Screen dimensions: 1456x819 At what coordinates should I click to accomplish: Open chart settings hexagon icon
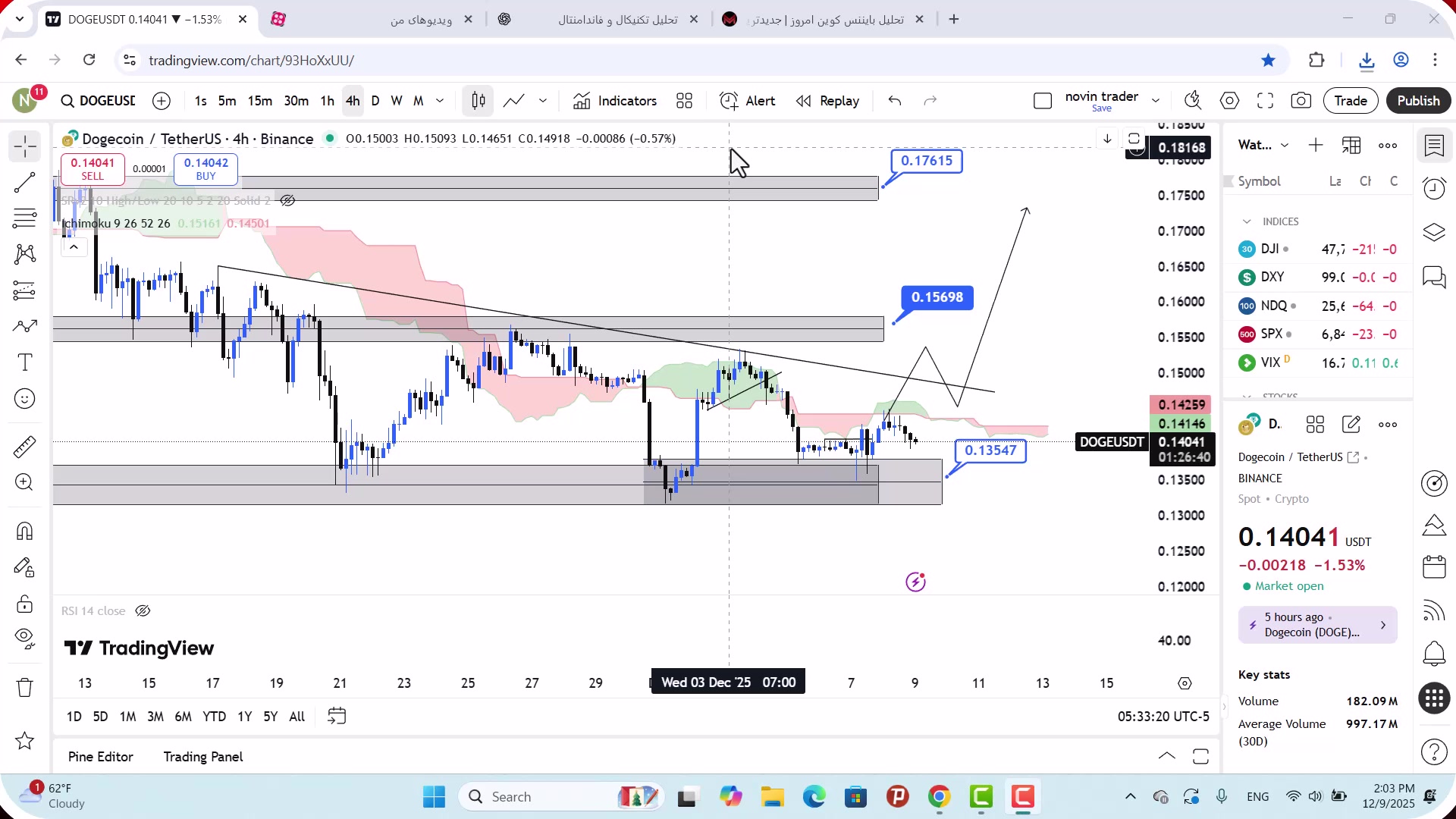pos(1230,101)
